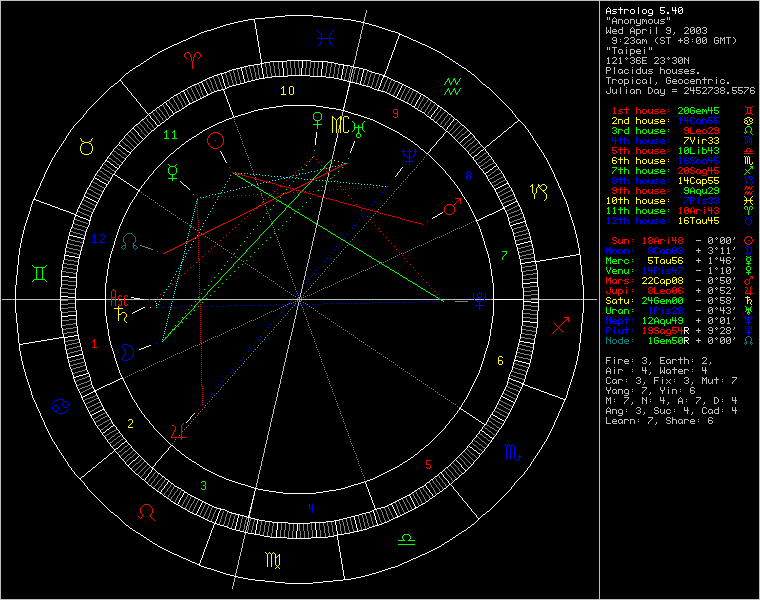Select the Jupiter glyph inside the chart wheel
The height and width of the screenshot is (600, 760).
pyautogui.click(x=179, y=431)
